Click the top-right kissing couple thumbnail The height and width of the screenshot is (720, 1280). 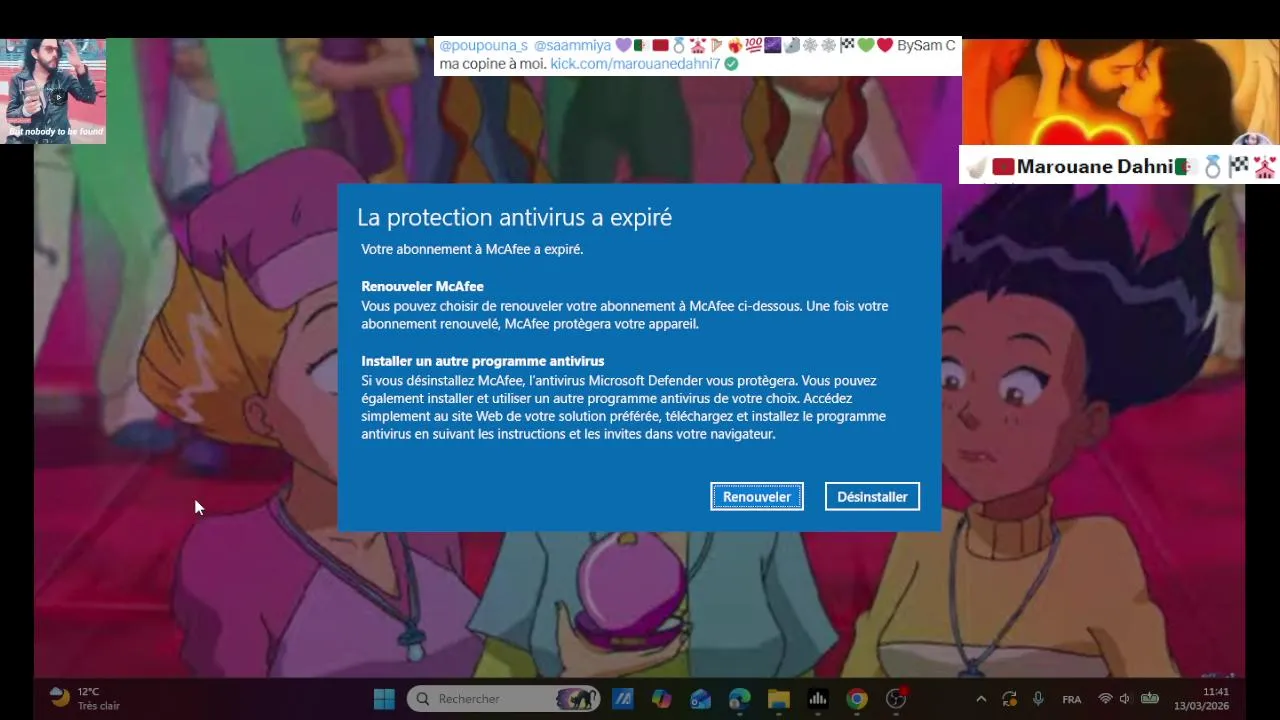click(x=1120, y=92)
